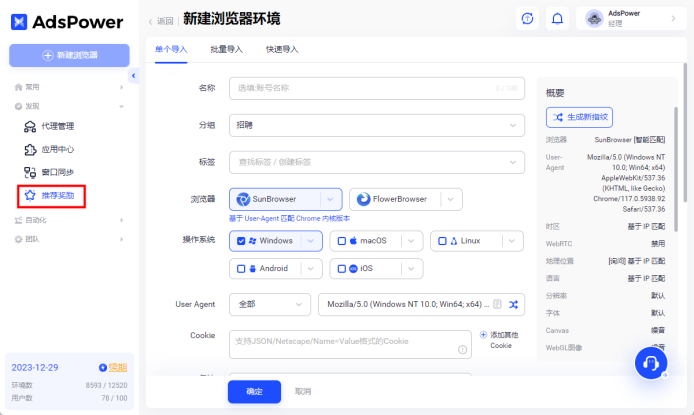Image resolution: width=694 pixels, height=415 pixels.
Task: Click the FlowerBrowser logo icon
Action: tap(363, 199)
